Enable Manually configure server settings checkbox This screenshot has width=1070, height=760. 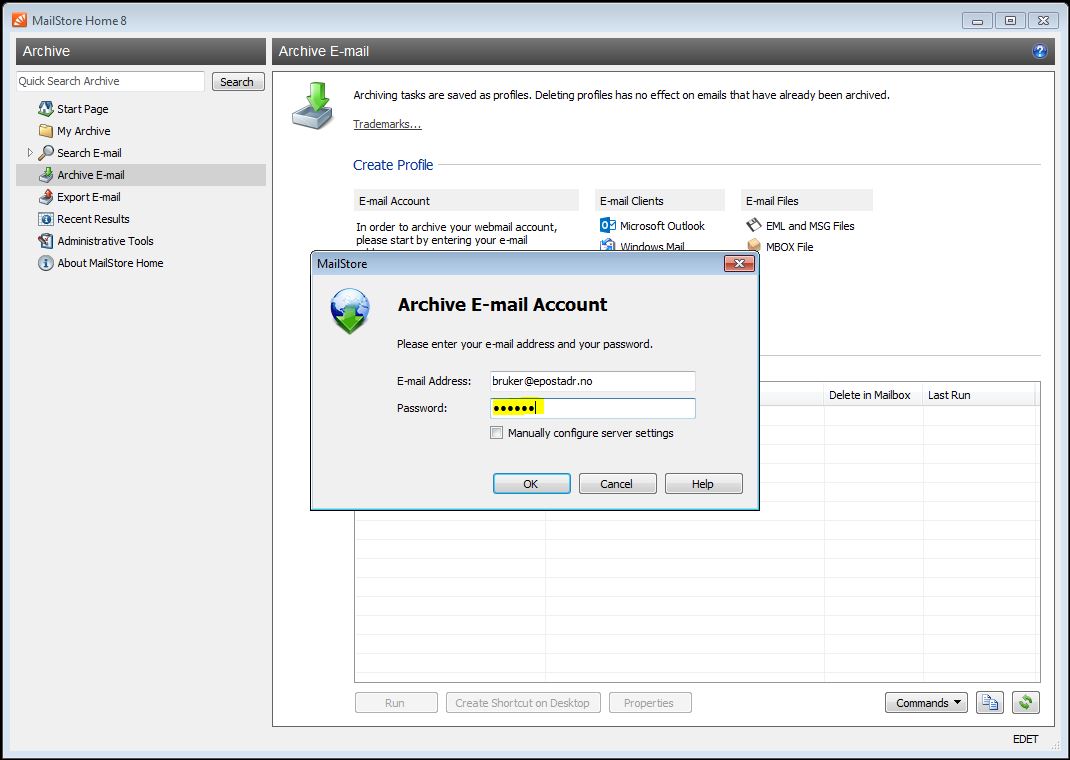tap(497, 433)
